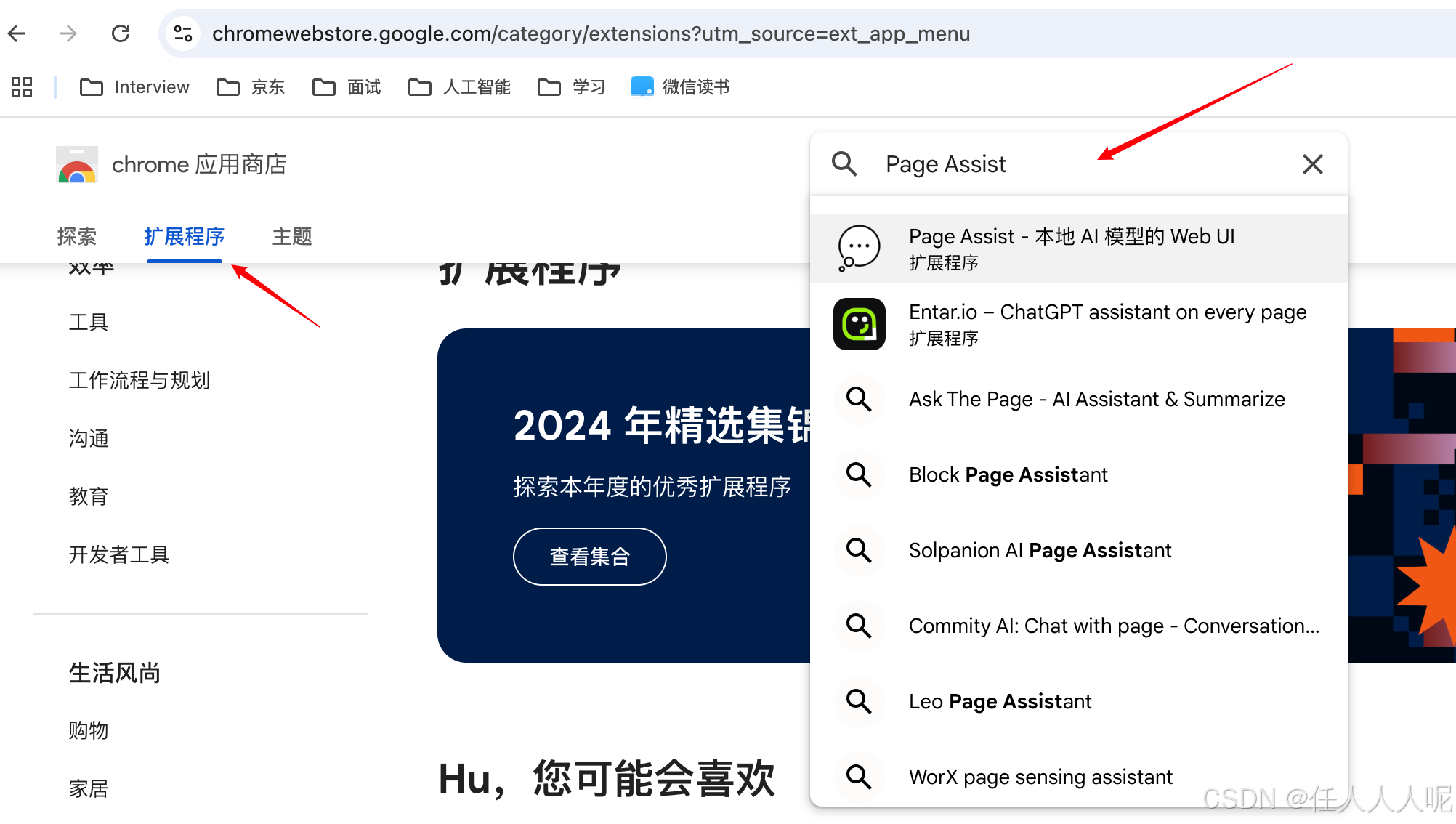The height and width of the screenshot is (824, 1456).
Task: View site information icon in address bar
Action: (x=183, y=33)
